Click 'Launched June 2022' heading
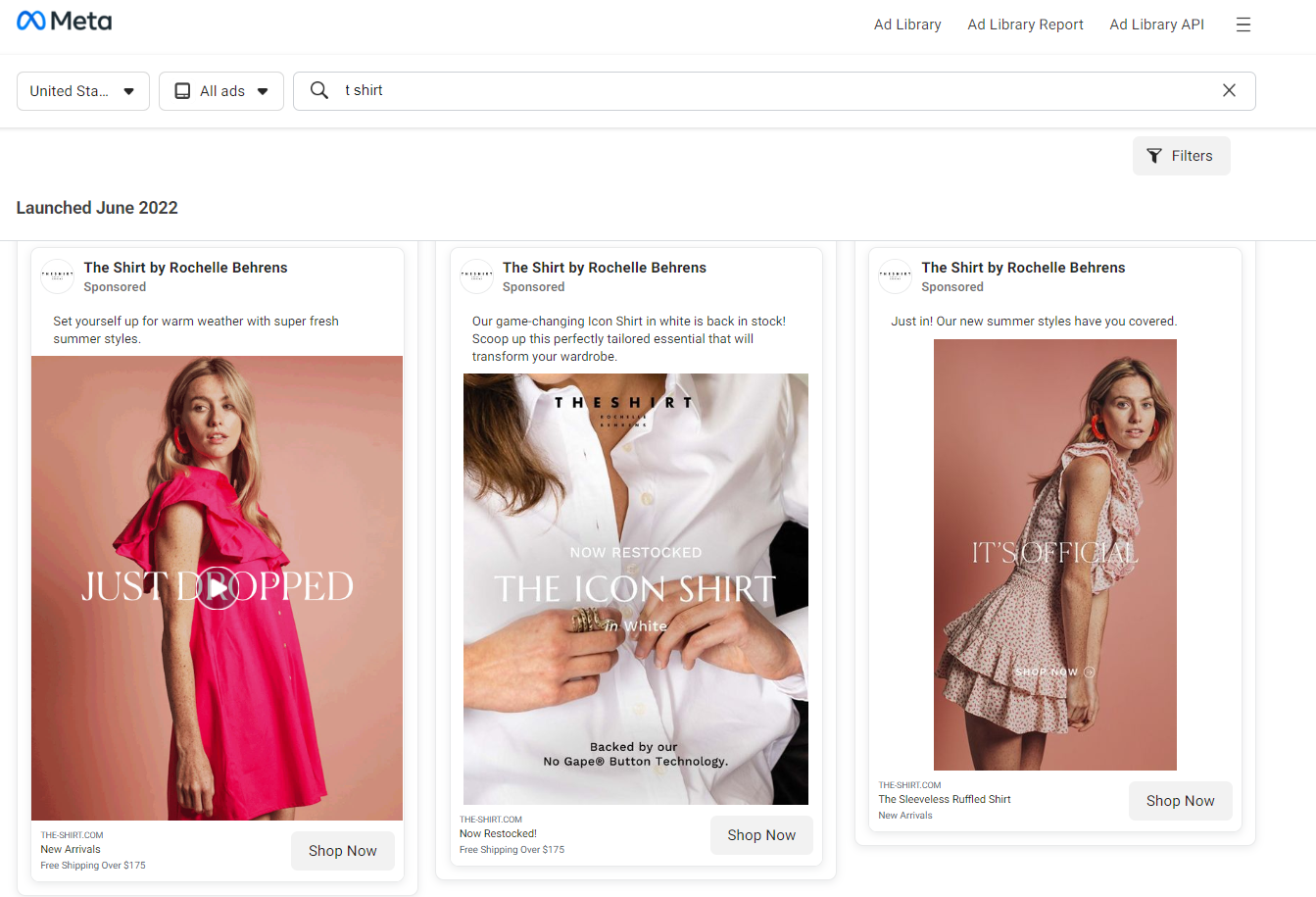The image size is (1316, 897). tap(97, 208)
